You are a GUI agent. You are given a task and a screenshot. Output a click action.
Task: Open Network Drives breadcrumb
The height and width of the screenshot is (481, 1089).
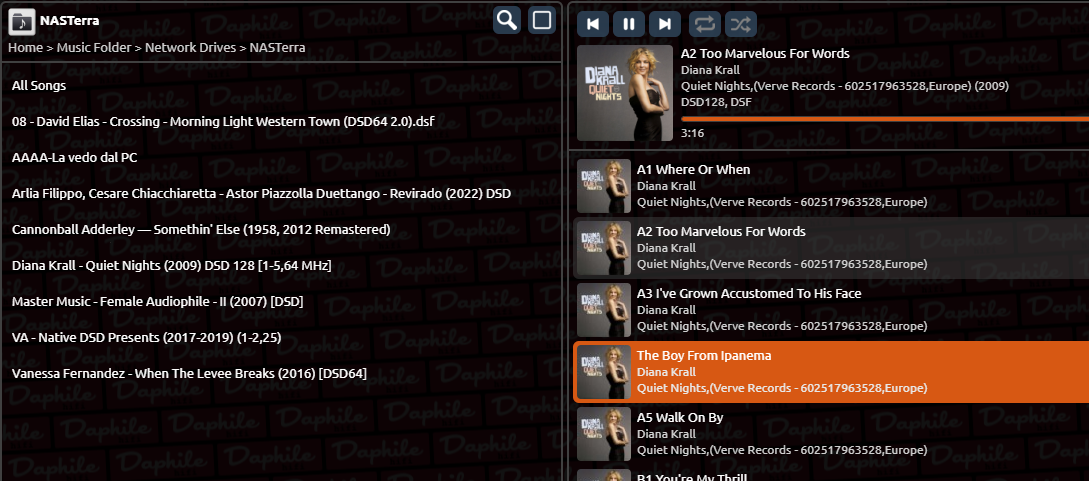click(190, 47)
